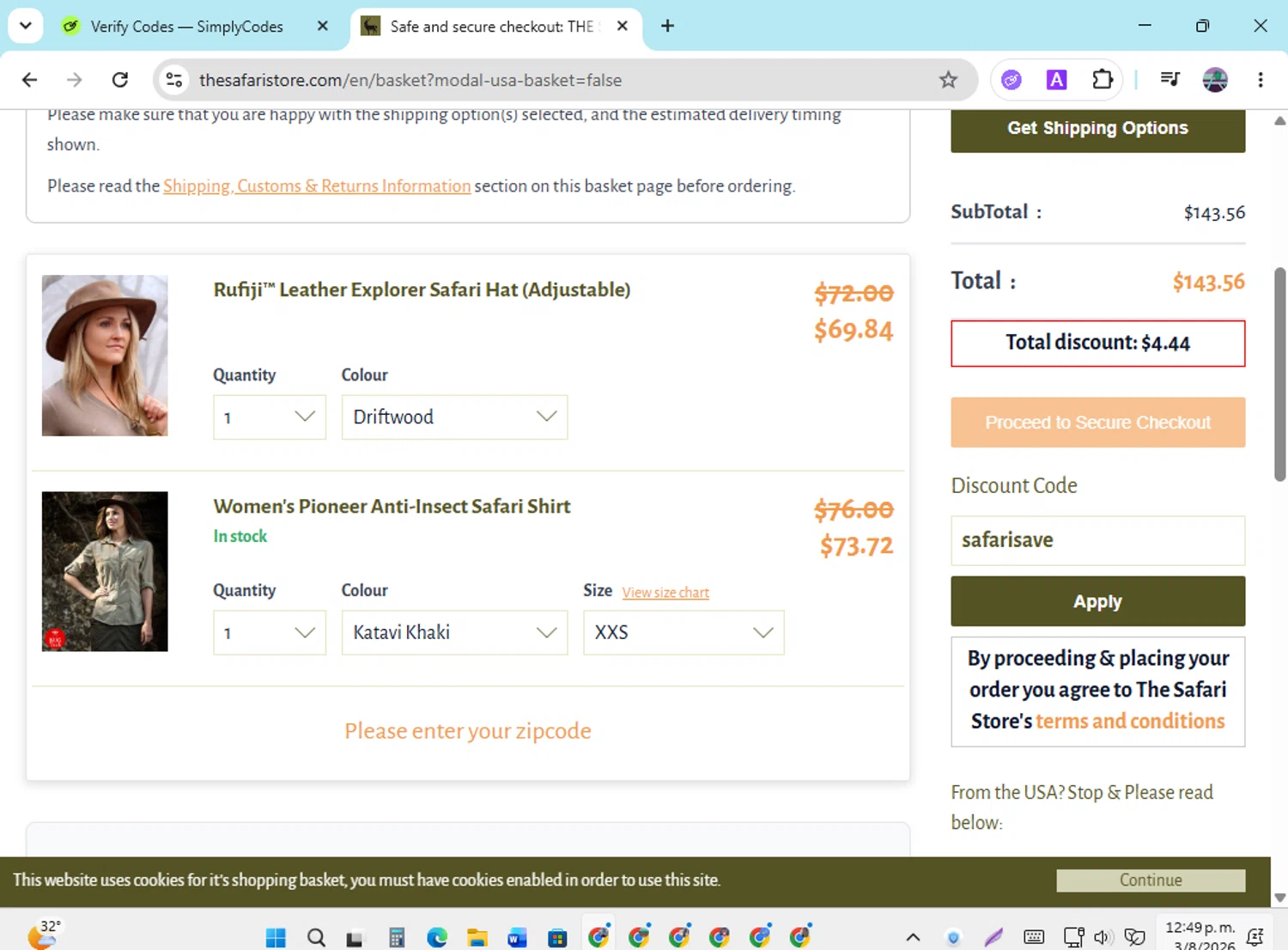Viewport: 1288px width, 950px height.
Task: Close the Verify Codes — SimplyCodes tab
Action: (x=323, y=26)
